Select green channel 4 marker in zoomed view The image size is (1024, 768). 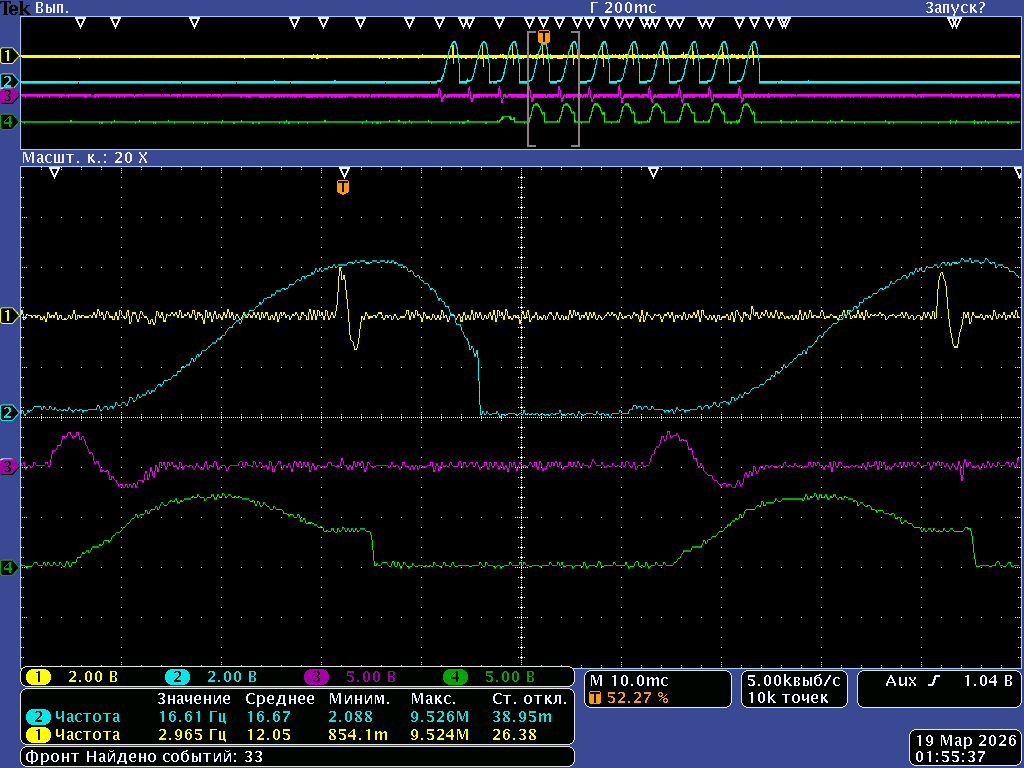[10, 567]
